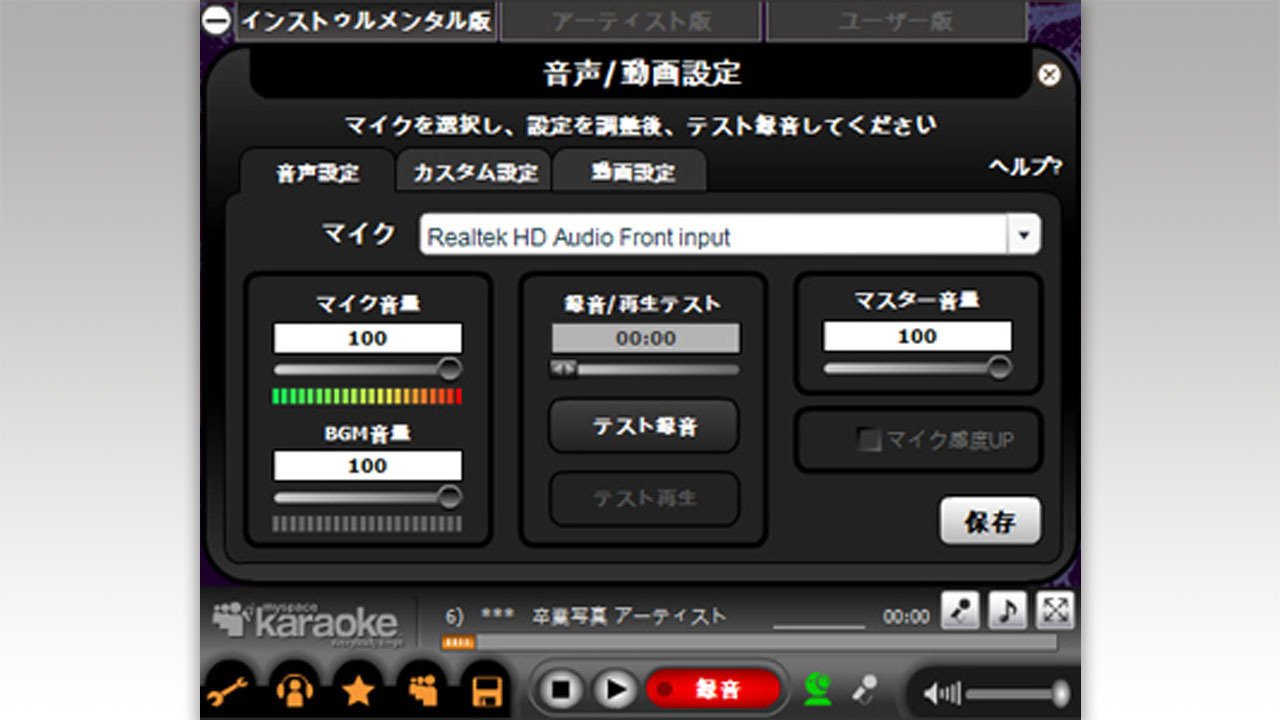
Task: Start recording with the red 録音 button
Action: tap(715, 688)
